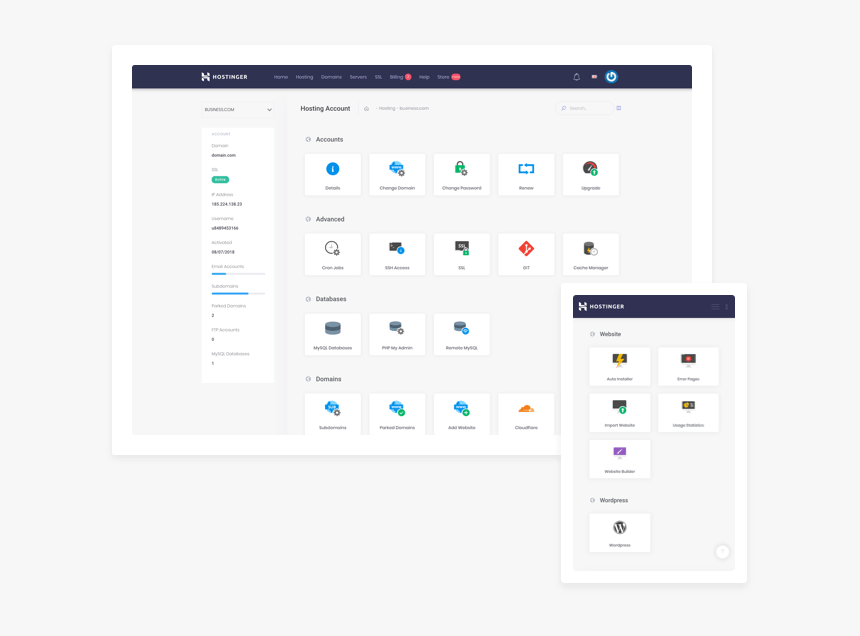Open the Add Website tile
The width and height of the screenshot is (860, 636).
(x=461, y=414)
